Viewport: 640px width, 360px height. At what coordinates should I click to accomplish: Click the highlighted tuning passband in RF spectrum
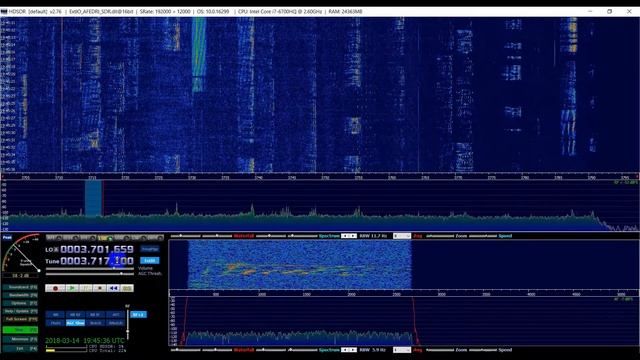tap(93, 198)
